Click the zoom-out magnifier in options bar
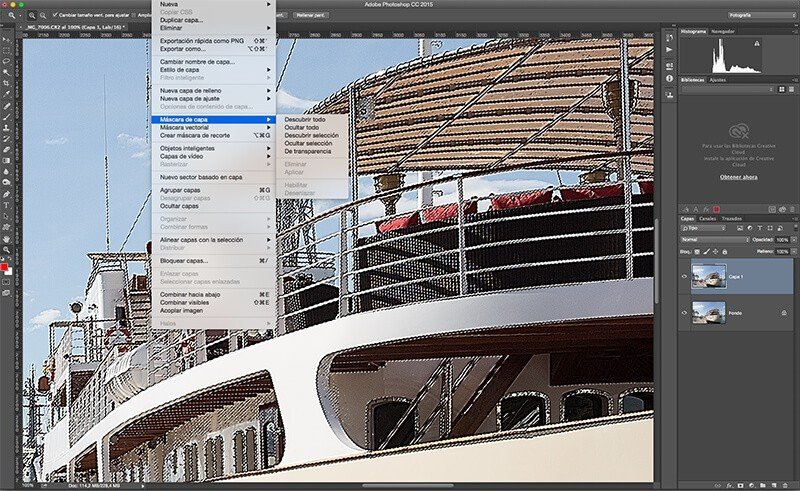Screen dimensions: 800x491 43,15
